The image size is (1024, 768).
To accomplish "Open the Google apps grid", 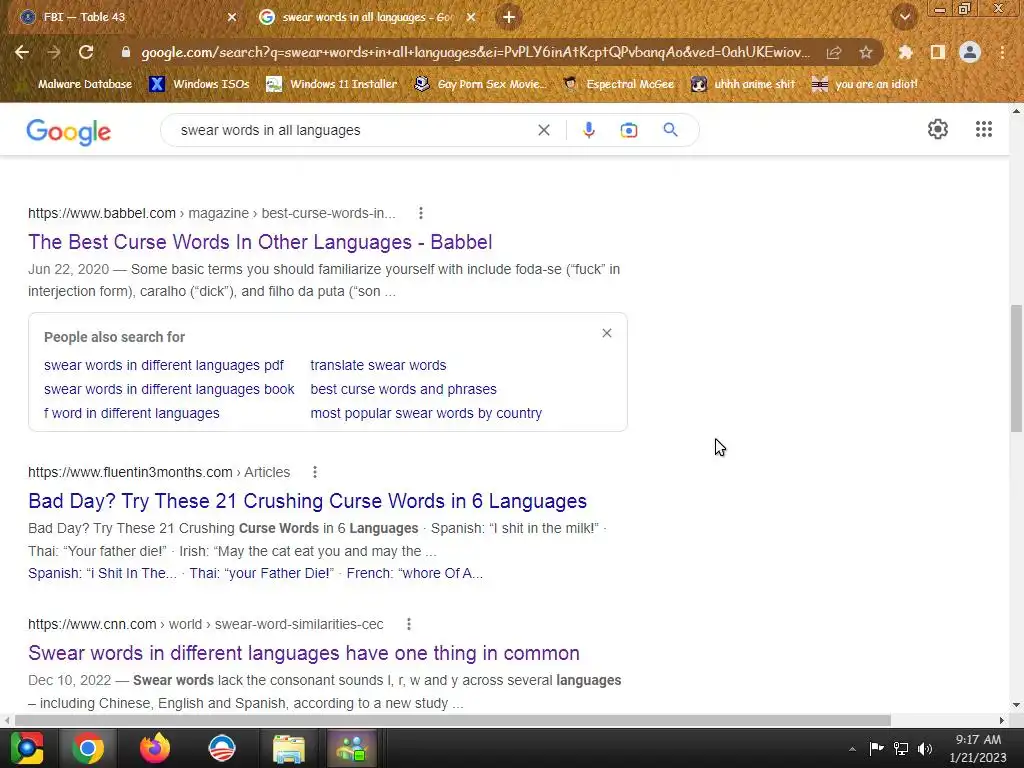I will coord(984,129).
